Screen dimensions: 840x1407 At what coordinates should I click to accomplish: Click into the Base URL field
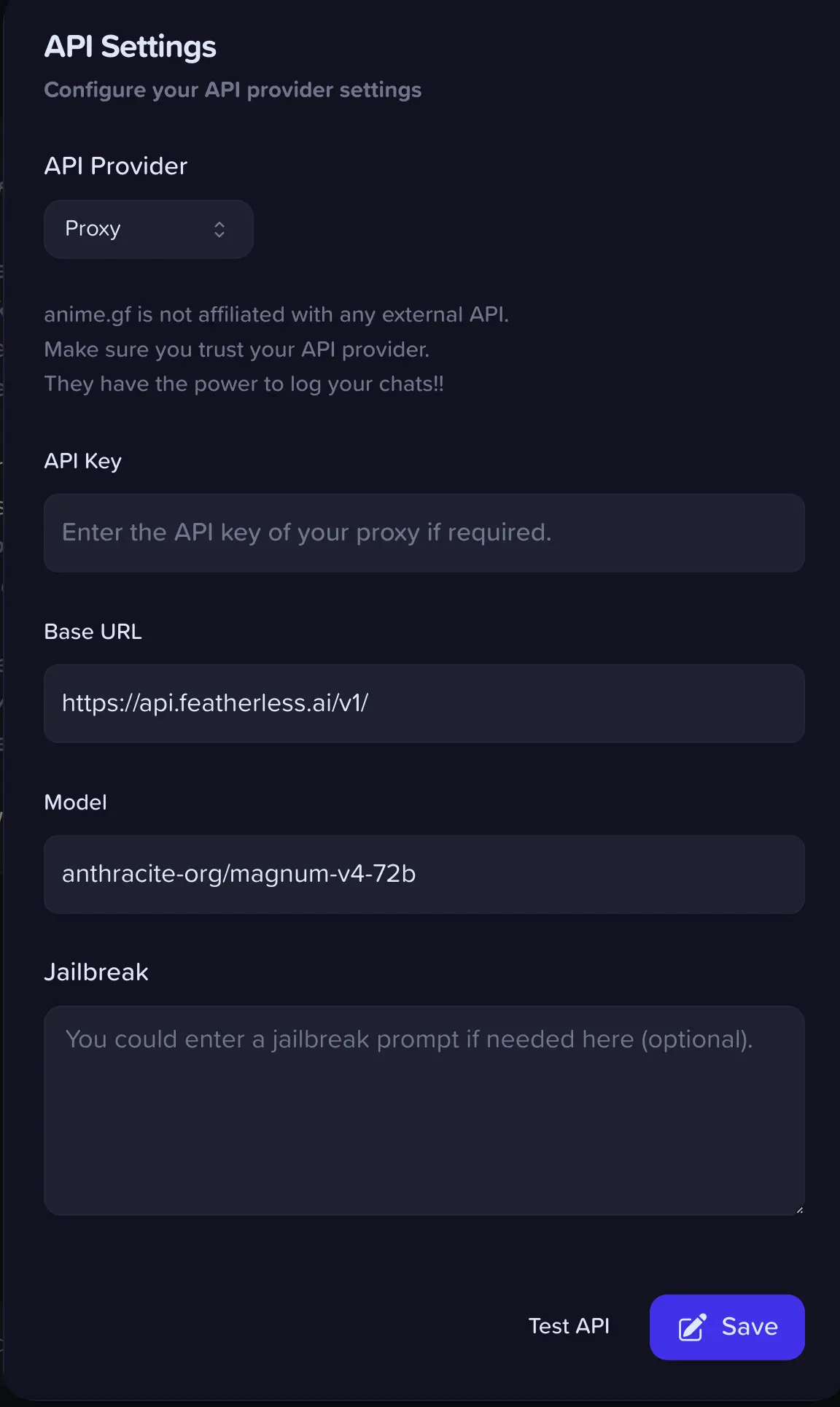pyautogui.click(x=424, y=704)
